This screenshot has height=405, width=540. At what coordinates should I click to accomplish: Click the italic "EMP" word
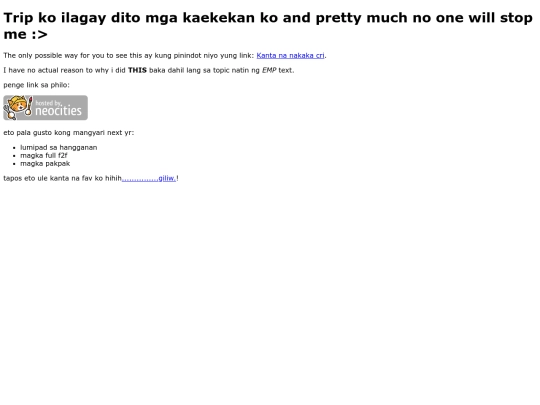click(269, 70)
